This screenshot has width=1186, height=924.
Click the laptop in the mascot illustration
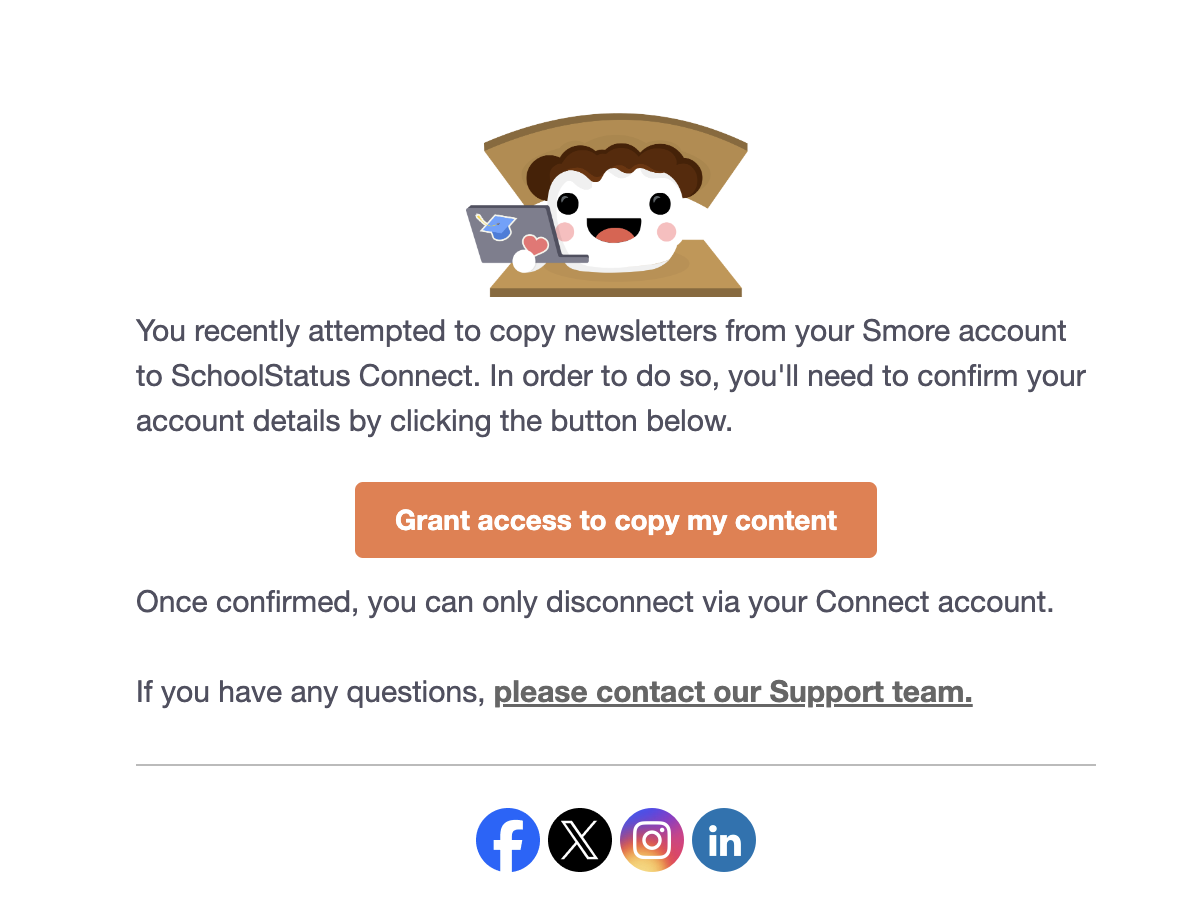[x=522, y=235]
